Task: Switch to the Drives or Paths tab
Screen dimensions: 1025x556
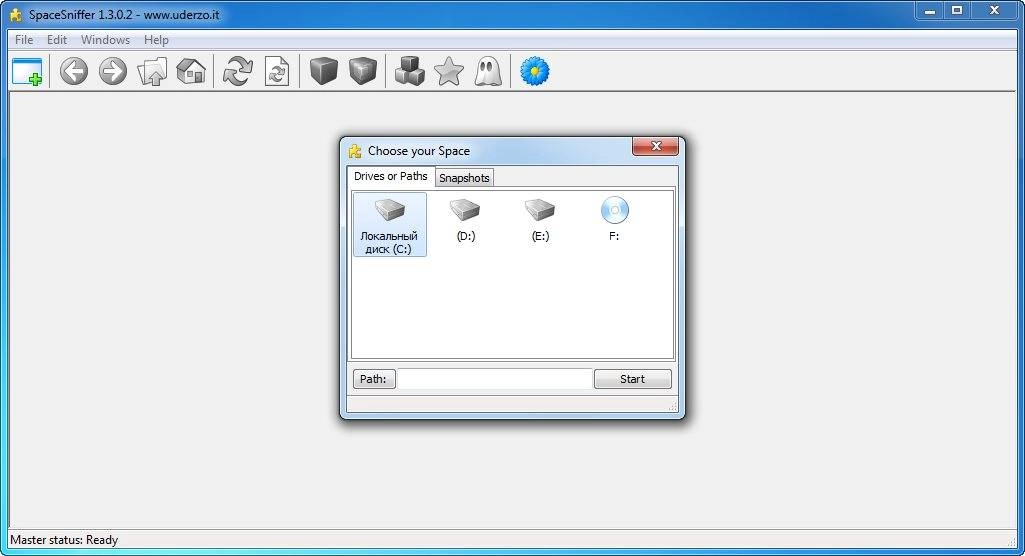Action: pos(391,176)
